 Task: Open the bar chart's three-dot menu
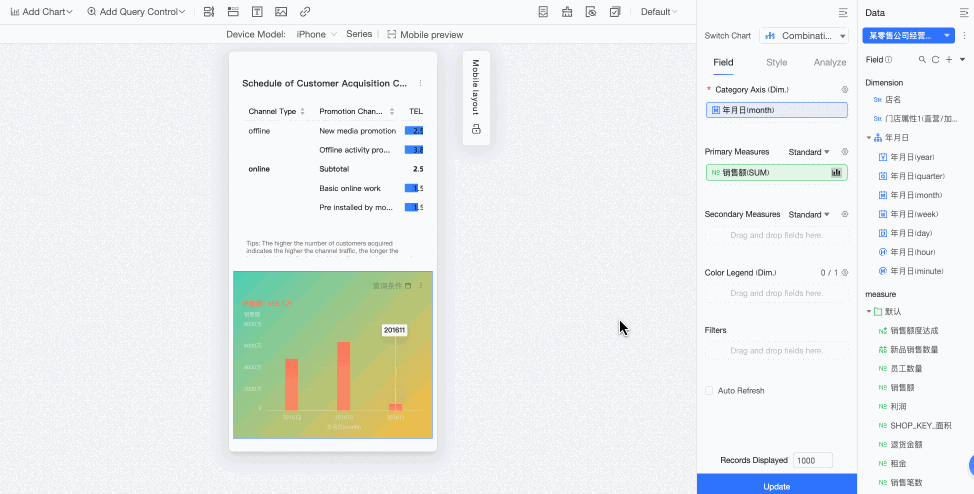click(421, 286)
